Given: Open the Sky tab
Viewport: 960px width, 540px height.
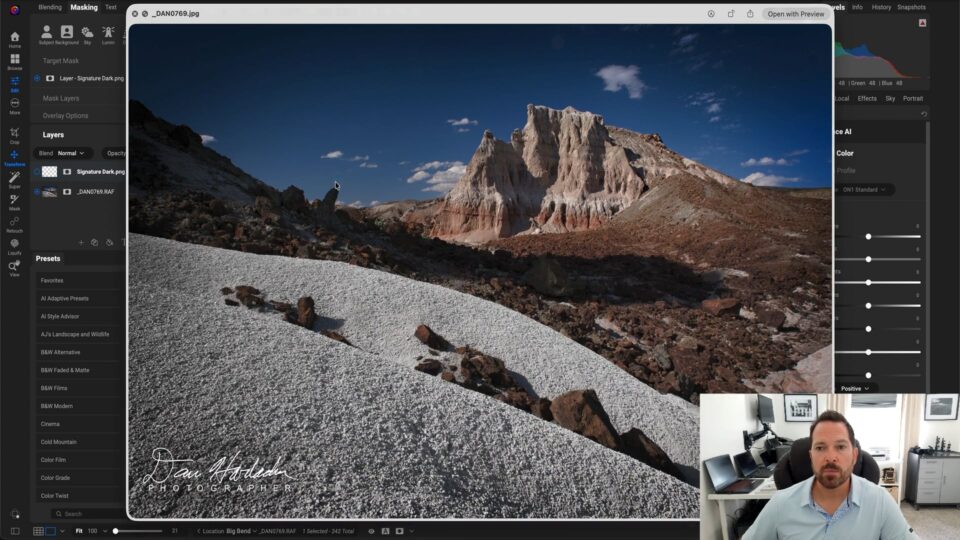Looking at the screenshot, I should pos(890,99).
